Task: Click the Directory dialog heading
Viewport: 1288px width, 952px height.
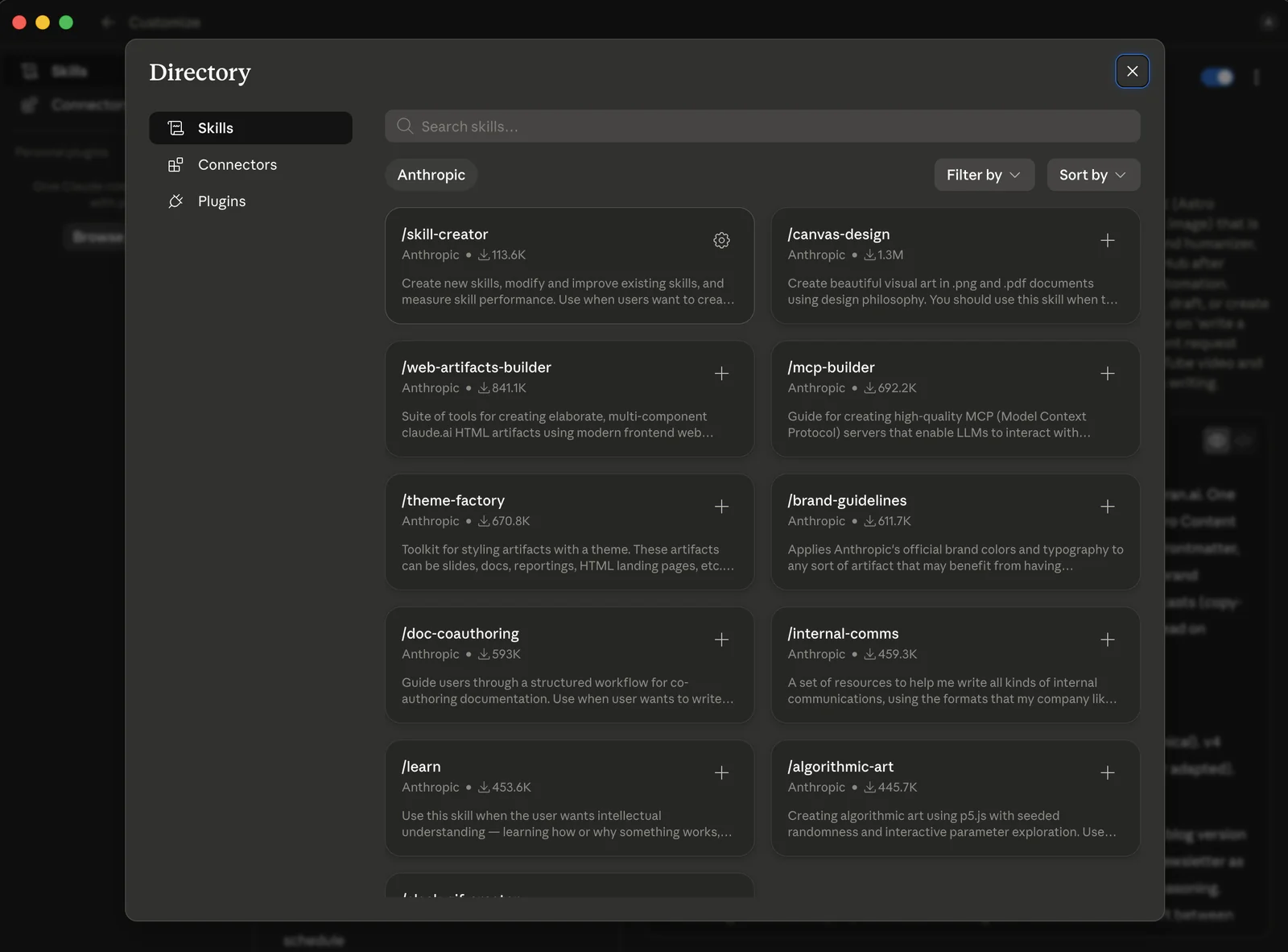Action: (200, 72)
